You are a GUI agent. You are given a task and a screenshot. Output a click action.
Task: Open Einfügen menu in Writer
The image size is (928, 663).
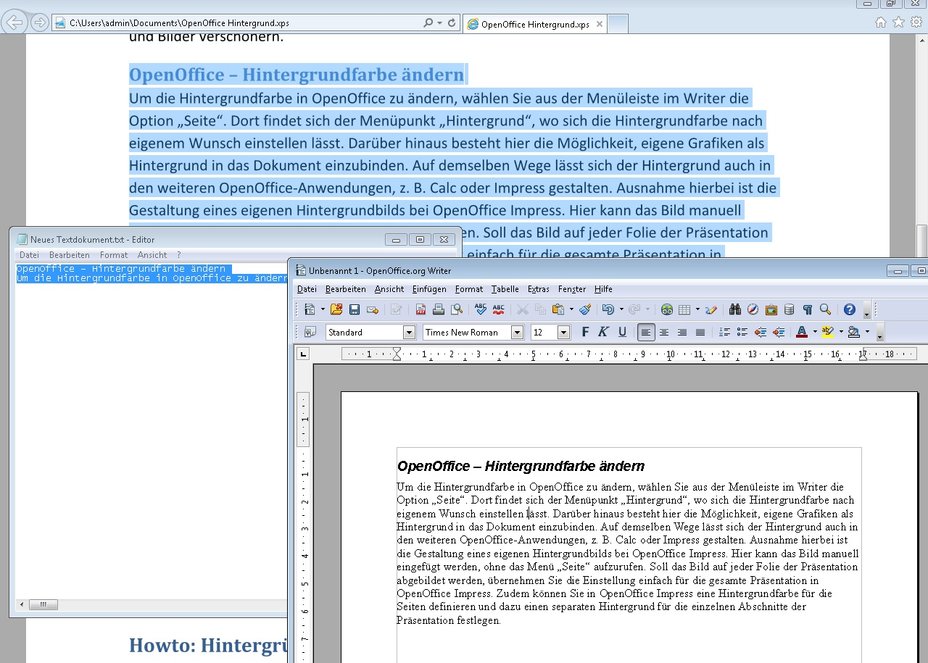[429, 289]
